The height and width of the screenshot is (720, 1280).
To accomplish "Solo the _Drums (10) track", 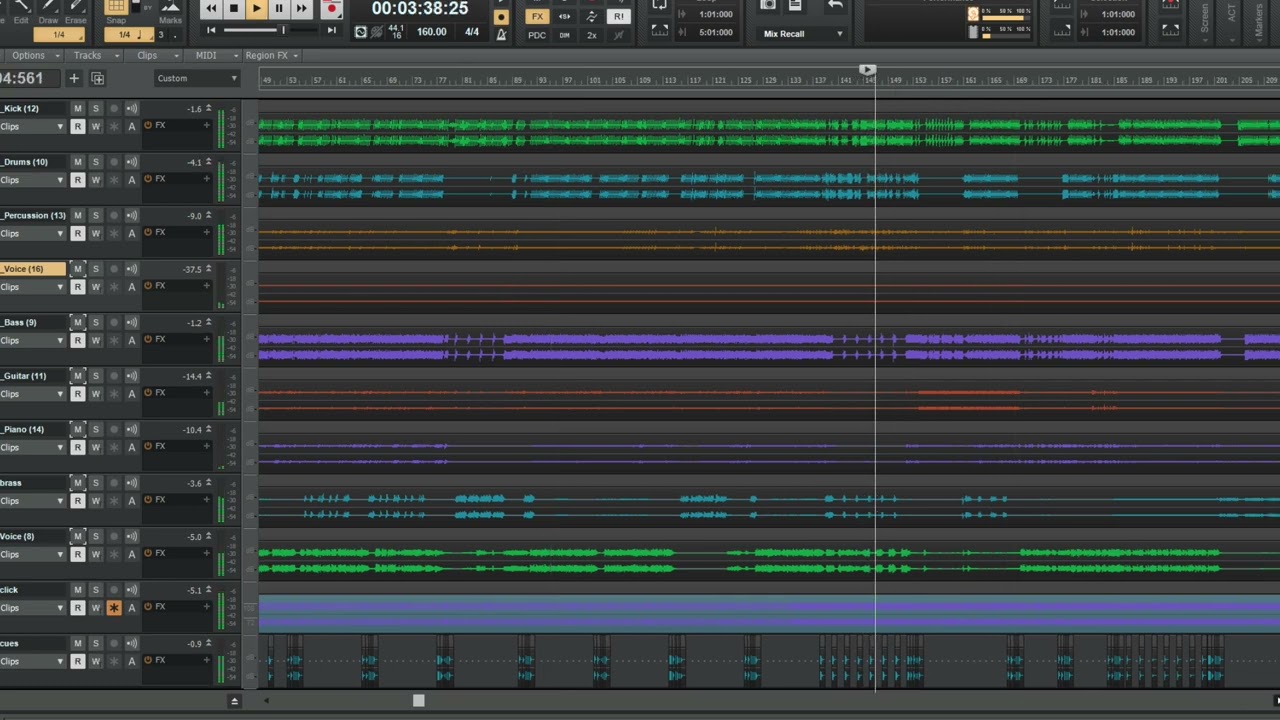I will 96,162.
